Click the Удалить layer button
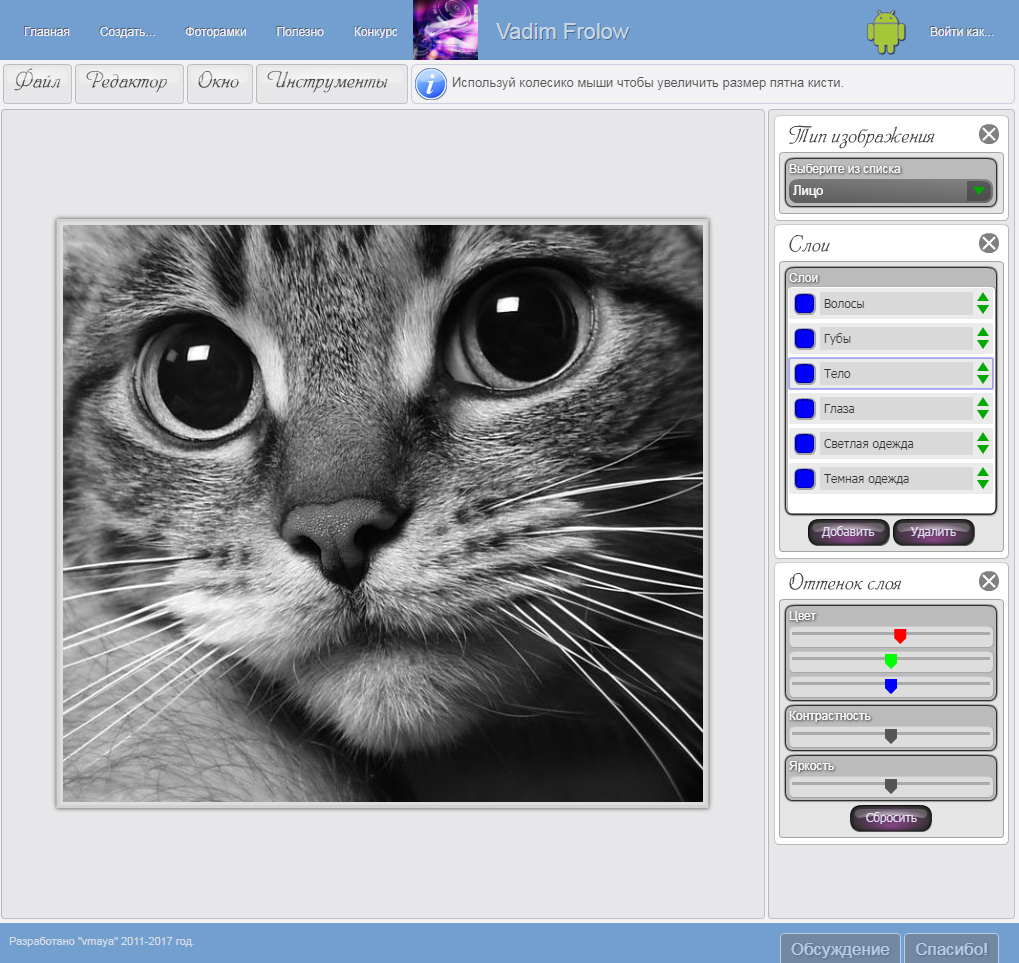 (933, 532)
